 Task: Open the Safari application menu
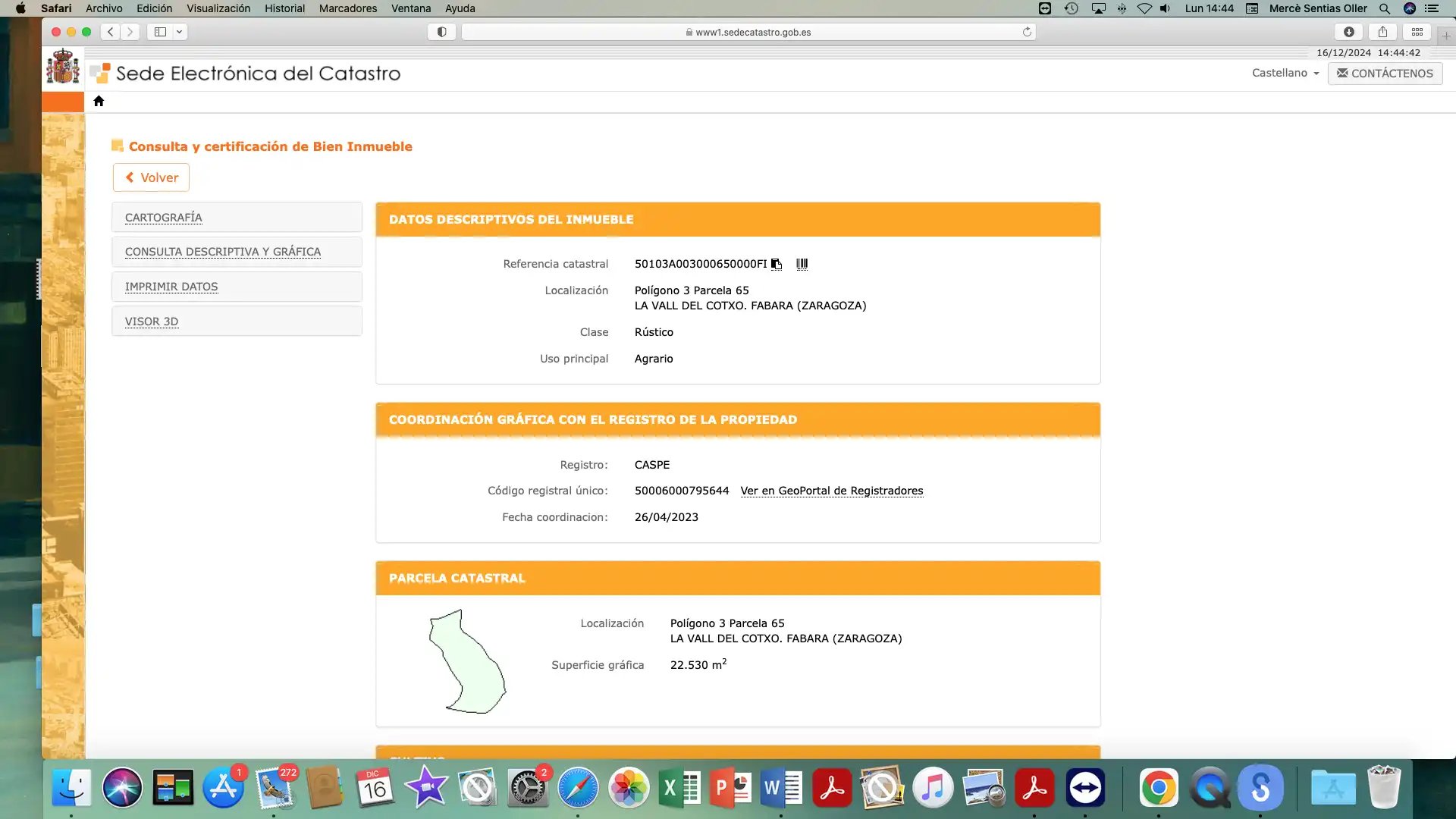[56, 8]
